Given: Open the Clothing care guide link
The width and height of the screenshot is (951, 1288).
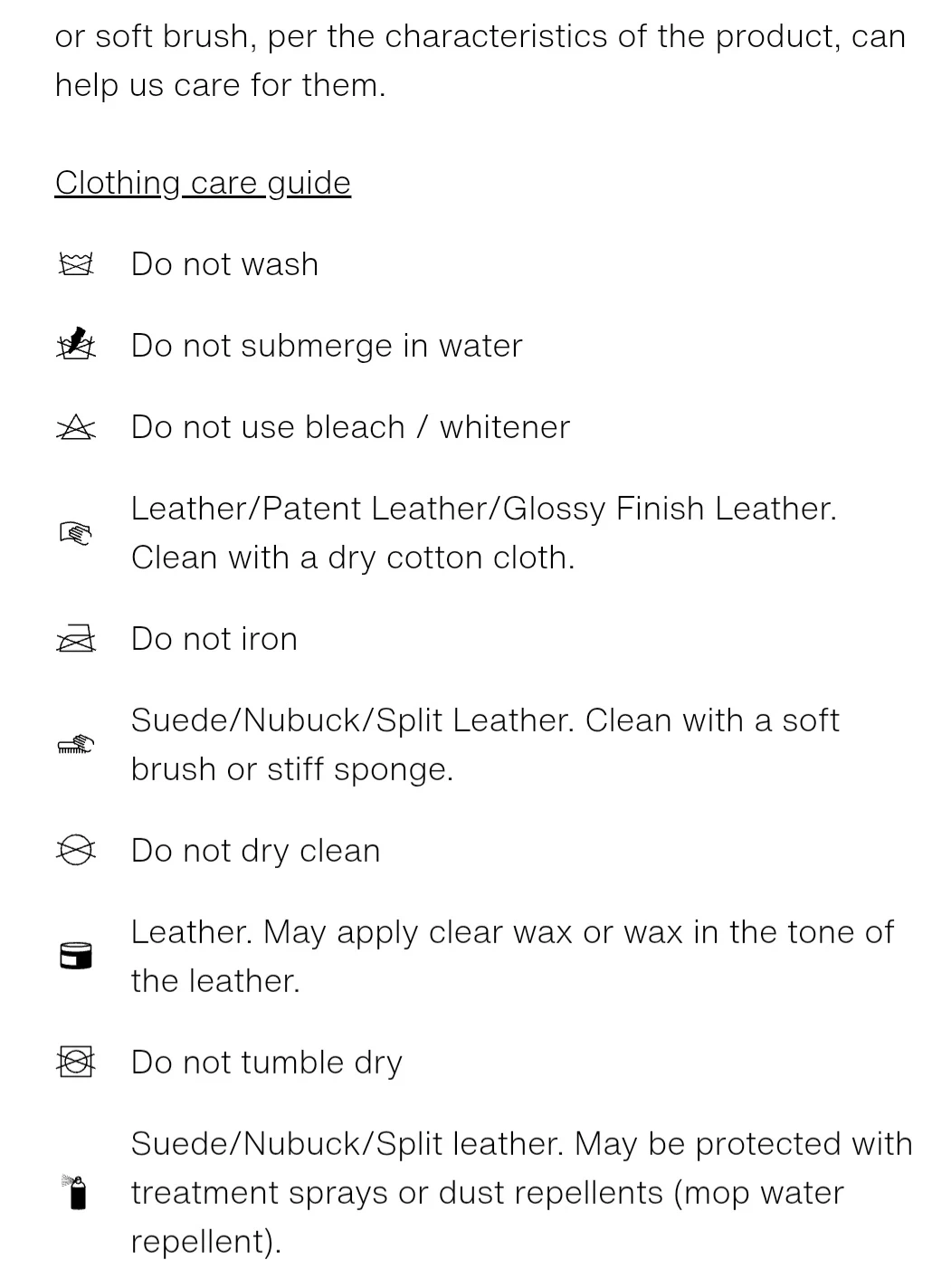Looking at the screenshot, I should tap(203, 183).
